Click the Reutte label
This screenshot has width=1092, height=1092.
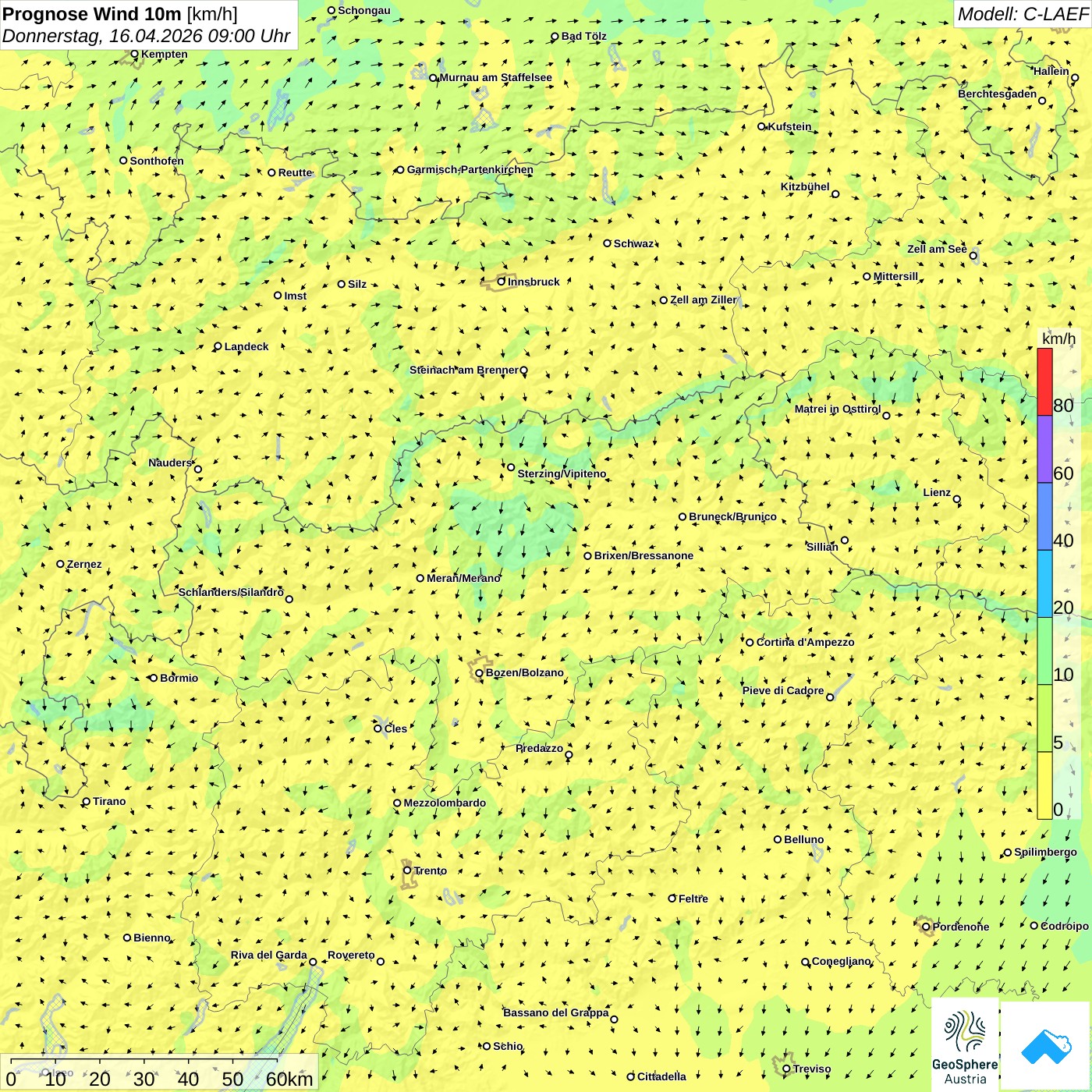tap(296, 172)
